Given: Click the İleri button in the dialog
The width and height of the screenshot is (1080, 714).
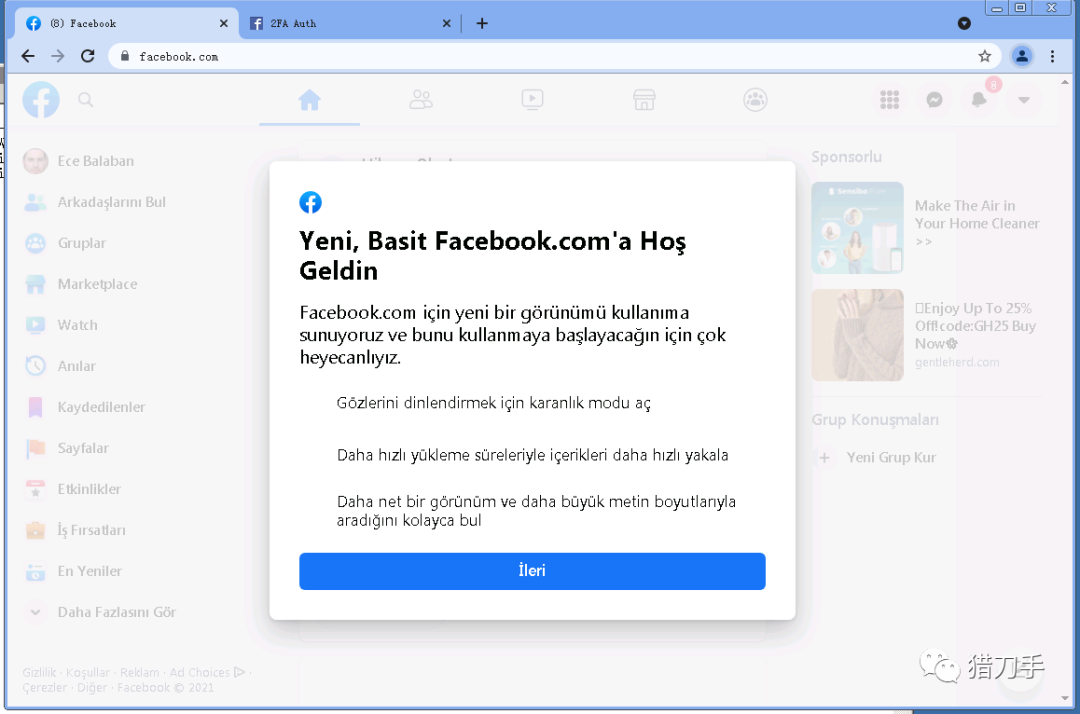Looking at the screenshot, I should [532, 571].
